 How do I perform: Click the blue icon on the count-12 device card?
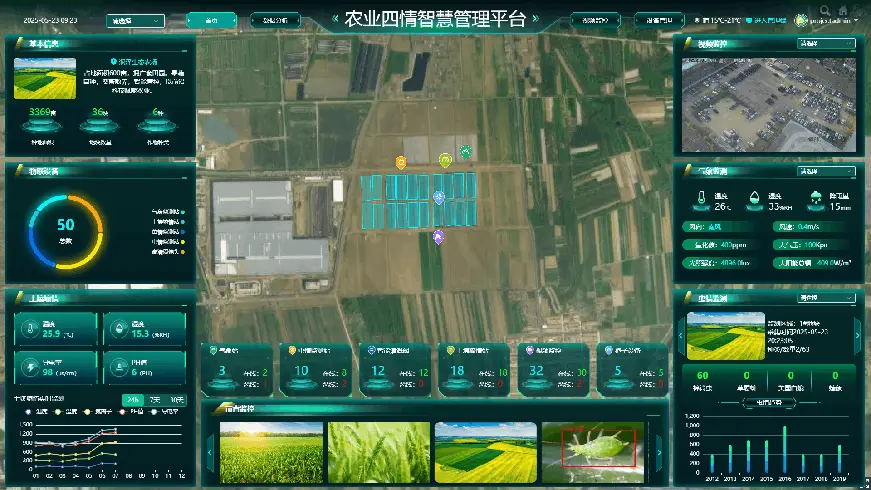[x=371, y=350]
